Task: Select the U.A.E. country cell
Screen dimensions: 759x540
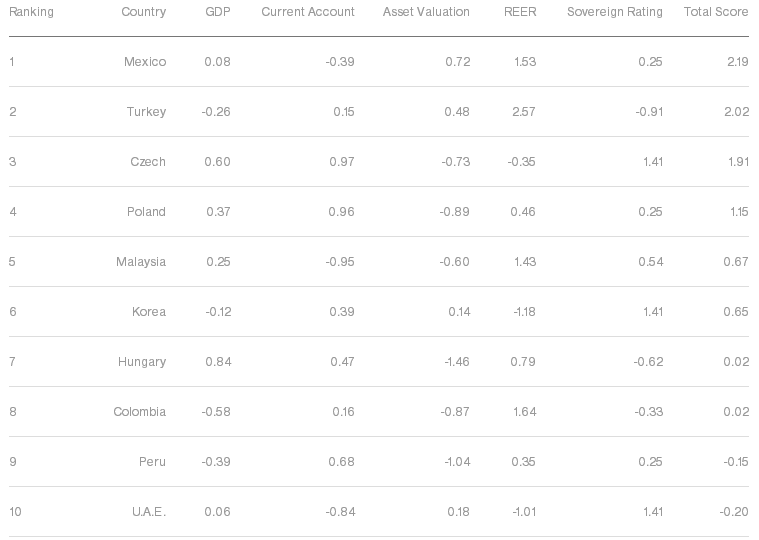Action: click(149, 512)
